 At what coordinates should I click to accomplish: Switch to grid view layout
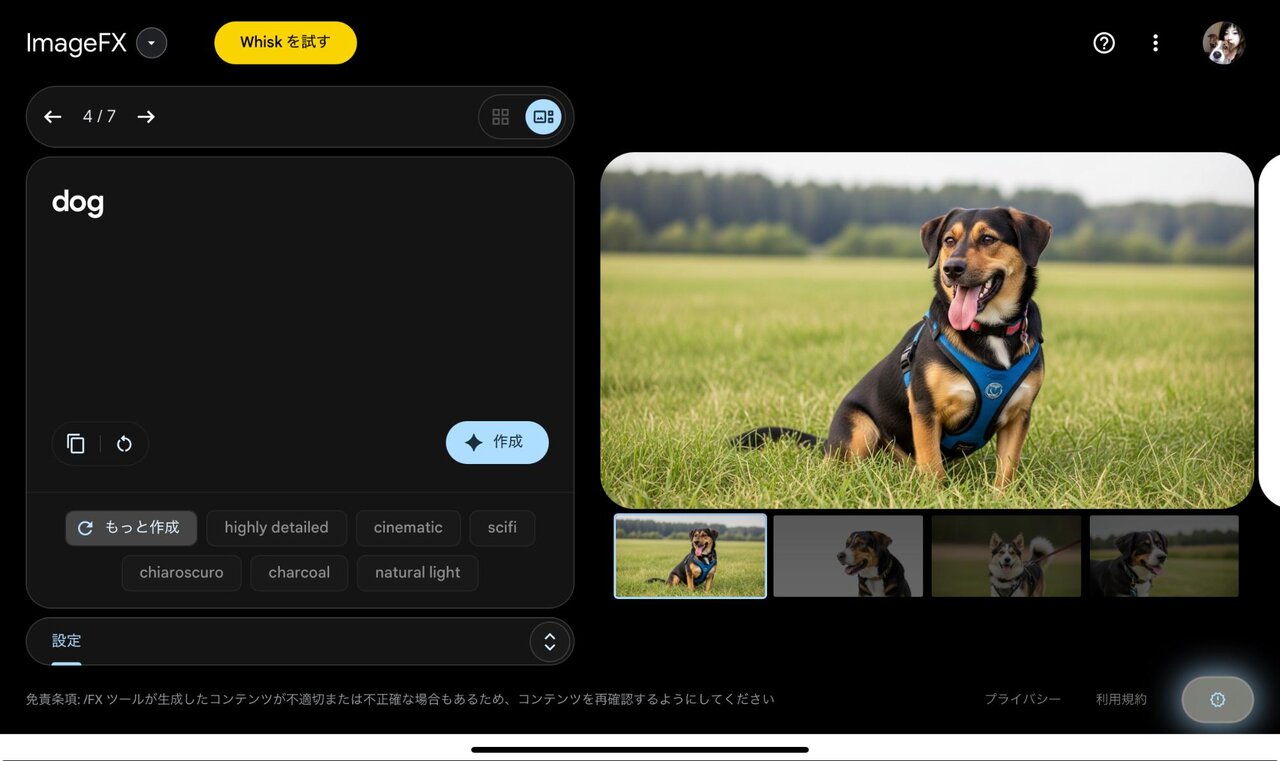[x=501, y=117]
